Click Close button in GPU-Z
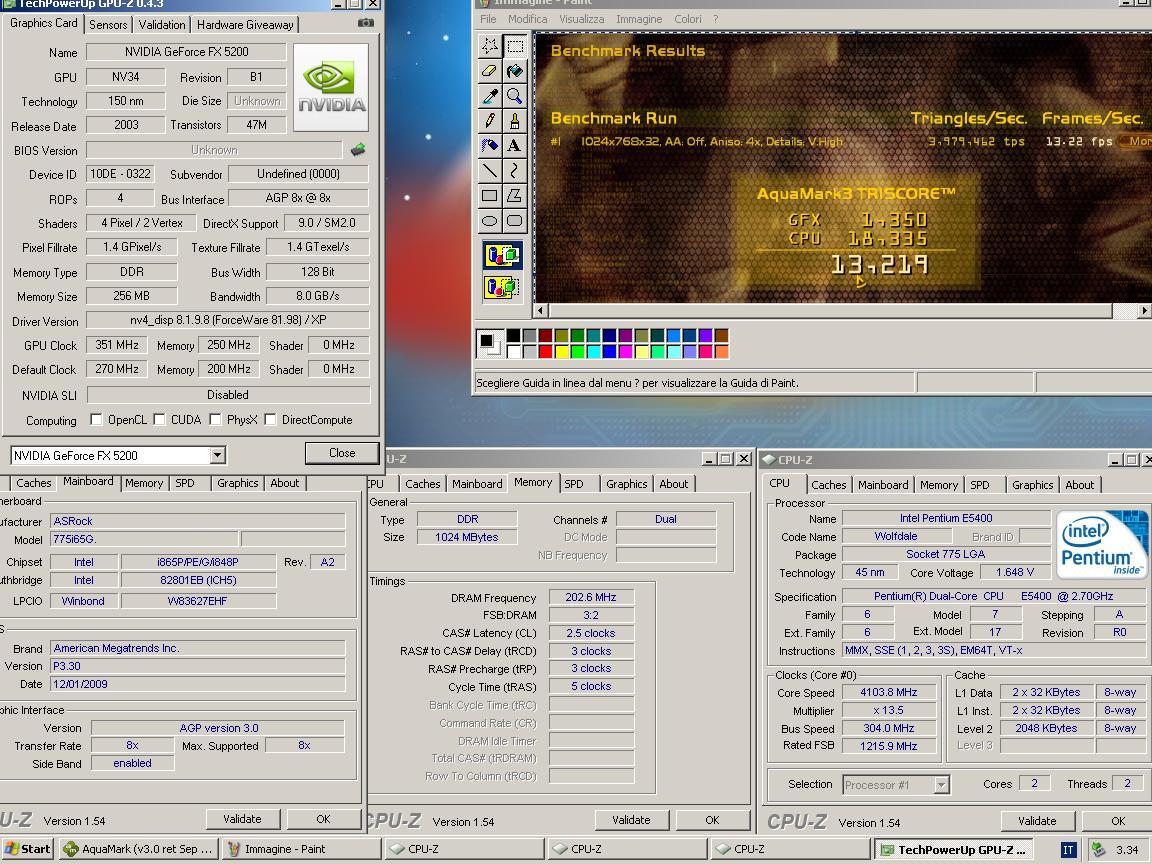This screenshot has height=864, width=1152. tap(342, 453)
